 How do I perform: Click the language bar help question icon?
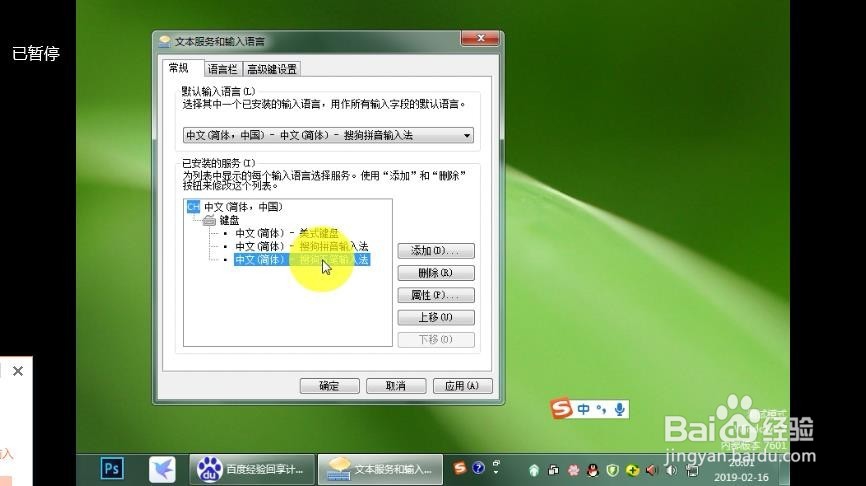478,468
